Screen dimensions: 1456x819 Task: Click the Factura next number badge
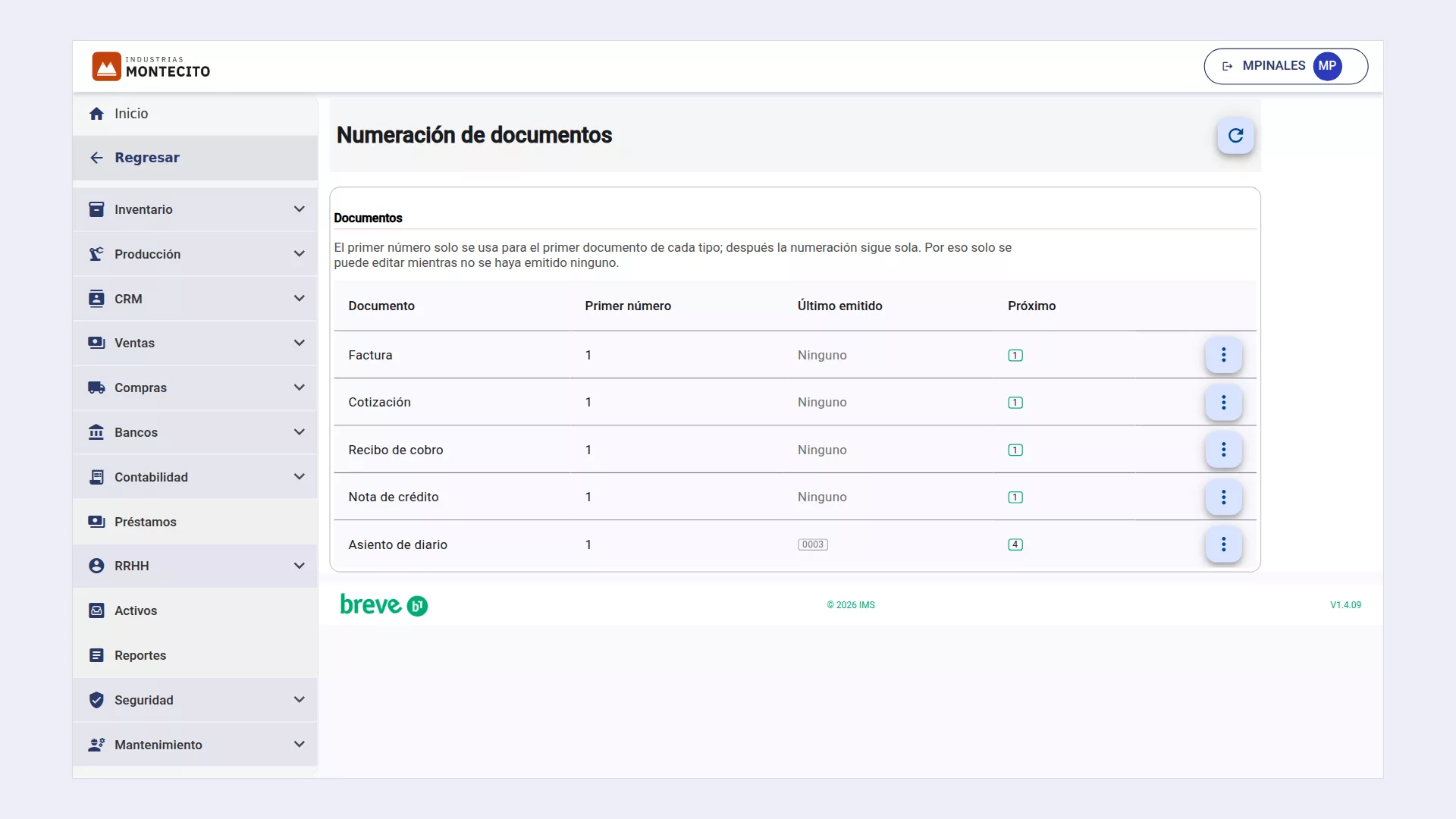[x=1015, y=355]
